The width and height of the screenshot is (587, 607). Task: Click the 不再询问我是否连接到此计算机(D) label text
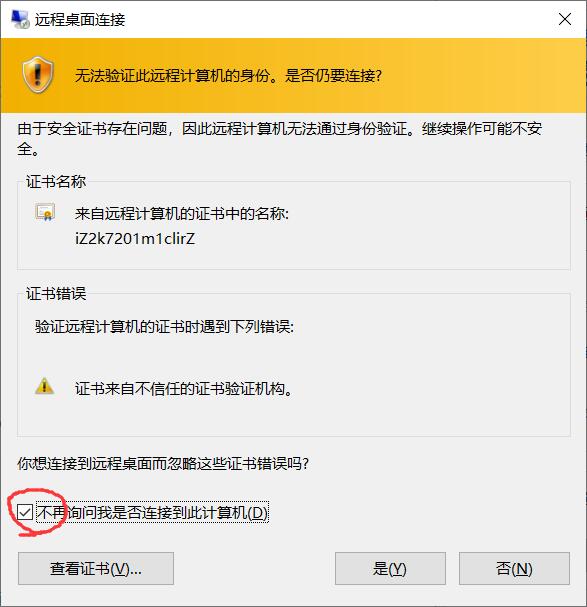coord(152,513)
